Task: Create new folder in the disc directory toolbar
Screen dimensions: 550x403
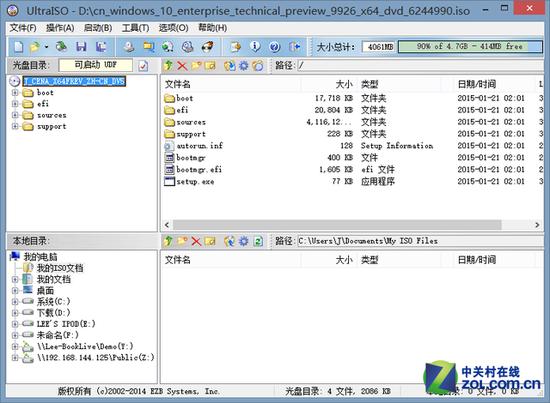Action: point(196,66)
